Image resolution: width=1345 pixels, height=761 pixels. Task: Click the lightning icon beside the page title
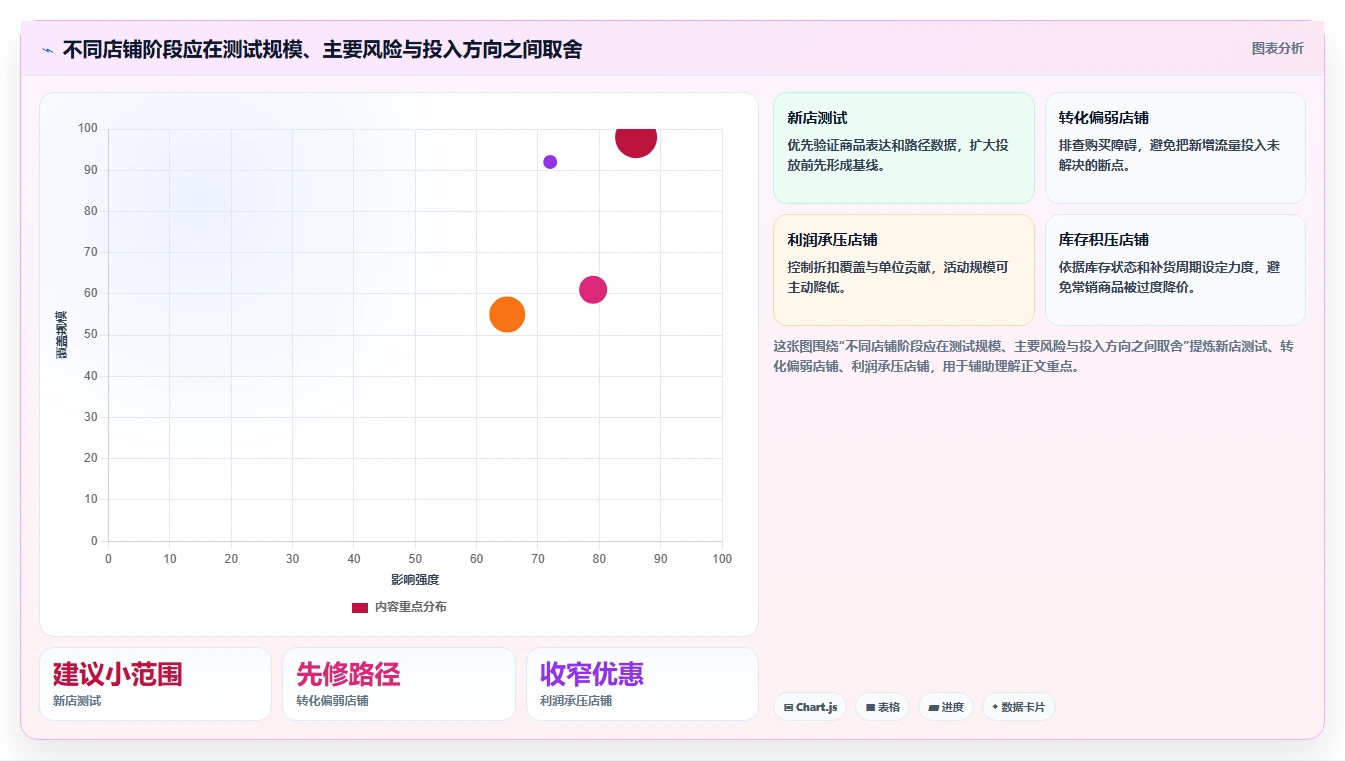tap(47, 50)
